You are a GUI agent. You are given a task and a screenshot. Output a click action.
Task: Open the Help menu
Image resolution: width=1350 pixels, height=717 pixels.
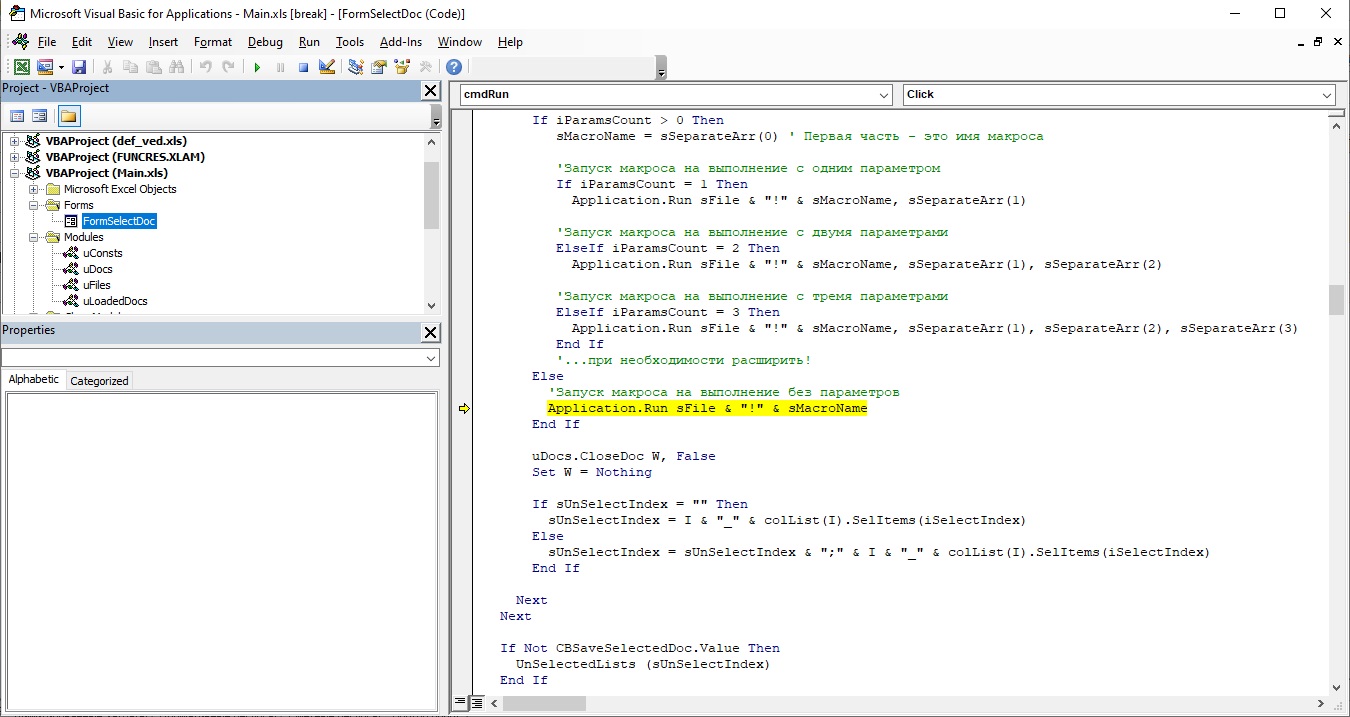pyautogui.click(x=510, y=42)
